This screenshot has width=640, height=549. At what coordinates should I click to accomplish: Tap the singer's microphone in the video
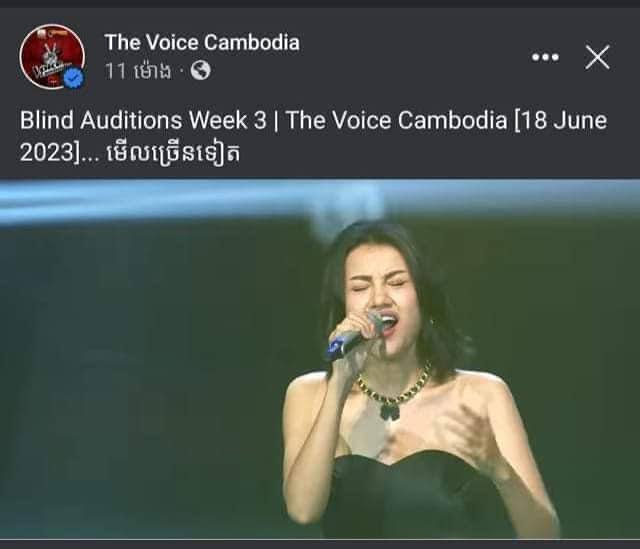354,337
